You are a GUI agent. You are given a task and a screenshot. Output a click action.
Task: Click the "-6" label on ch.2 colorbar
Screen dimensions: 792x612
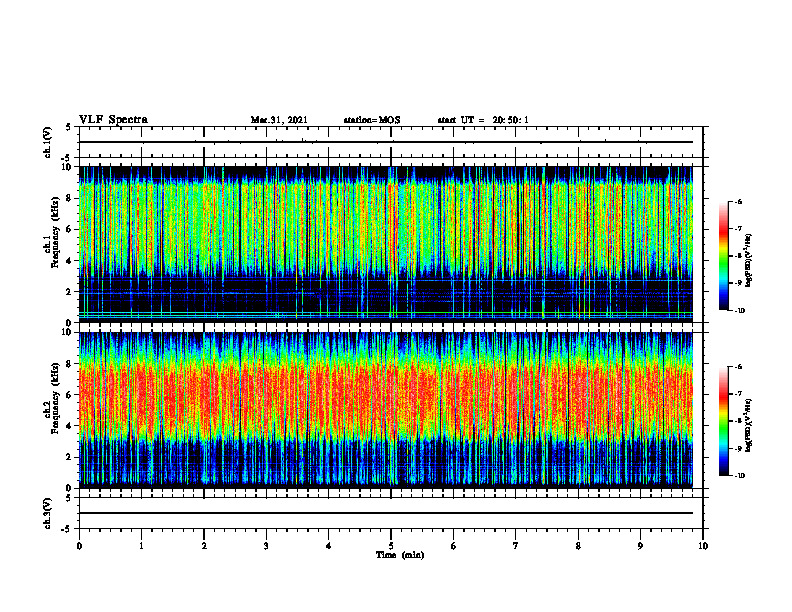click(738, 367)
